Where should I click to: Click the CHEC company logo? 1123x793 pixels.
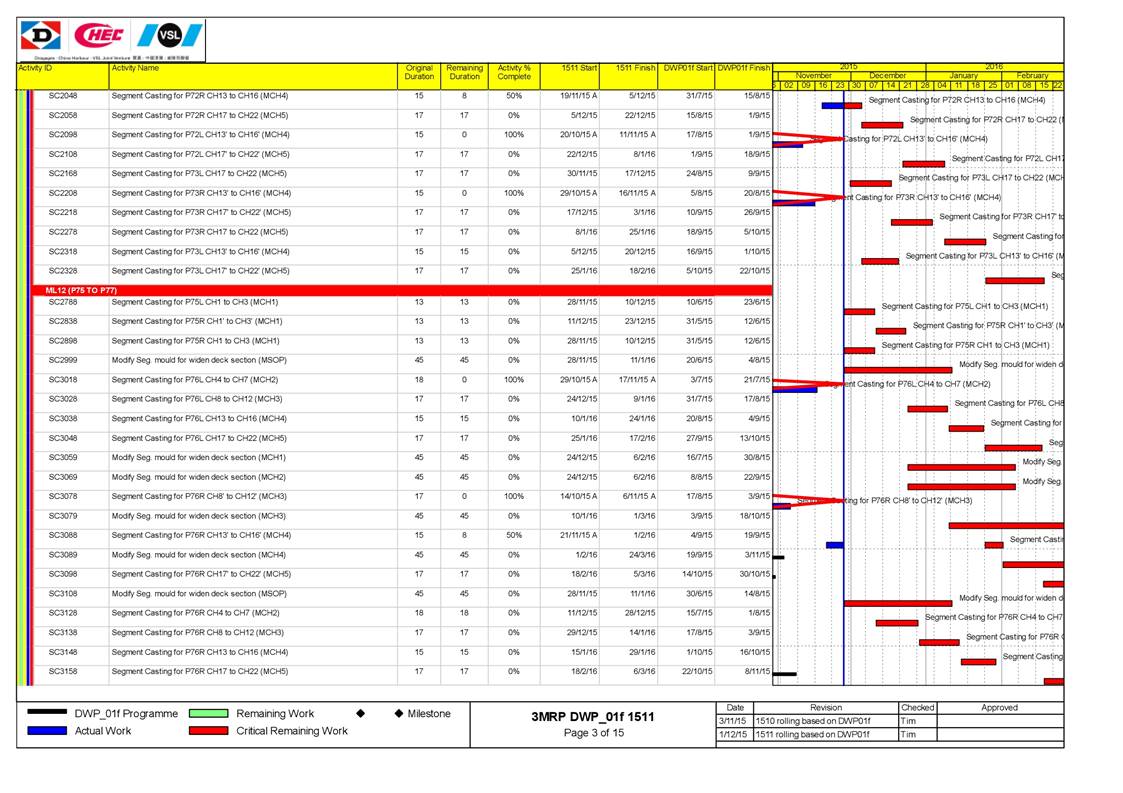pyautogui.click(x=99, y=35)
